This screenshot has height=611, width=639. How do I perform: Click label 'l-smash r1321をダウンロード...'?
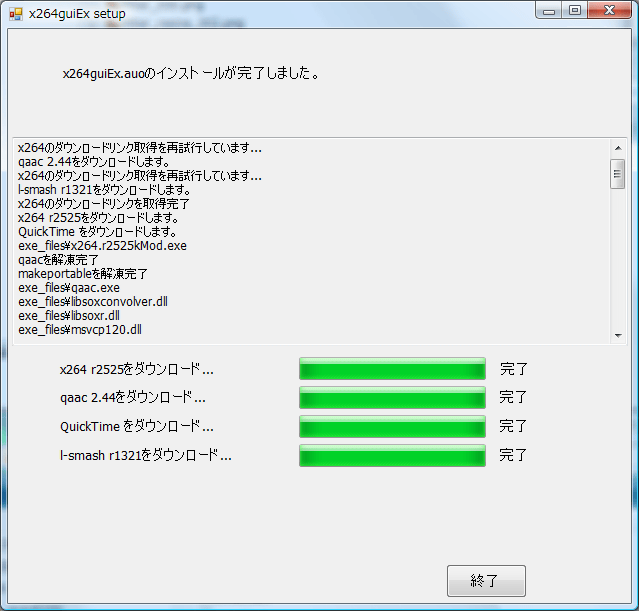(x=145, y=455)
